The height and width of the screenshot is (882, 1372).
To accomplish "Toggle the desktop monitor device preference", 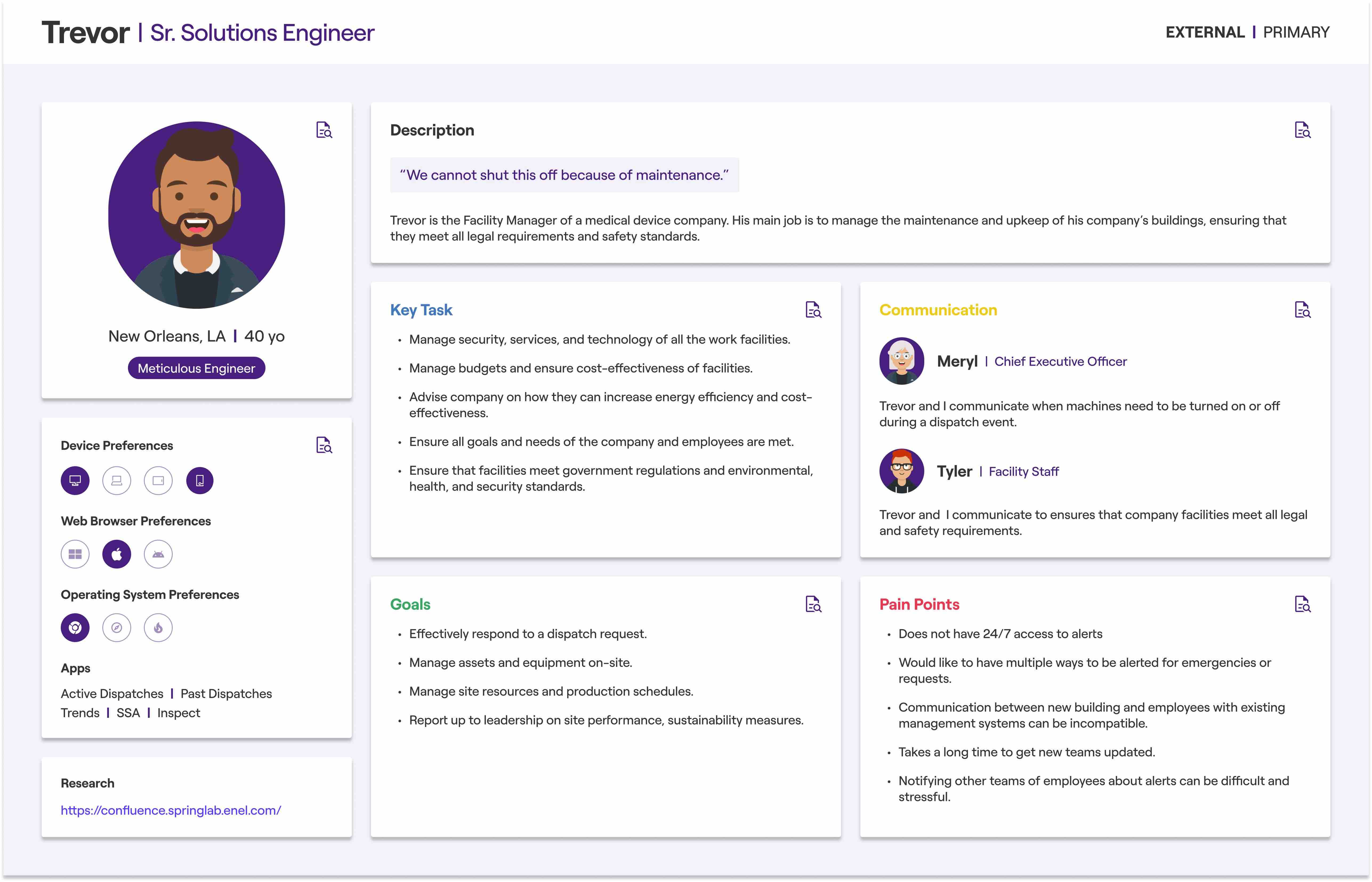I will (75, 481).
